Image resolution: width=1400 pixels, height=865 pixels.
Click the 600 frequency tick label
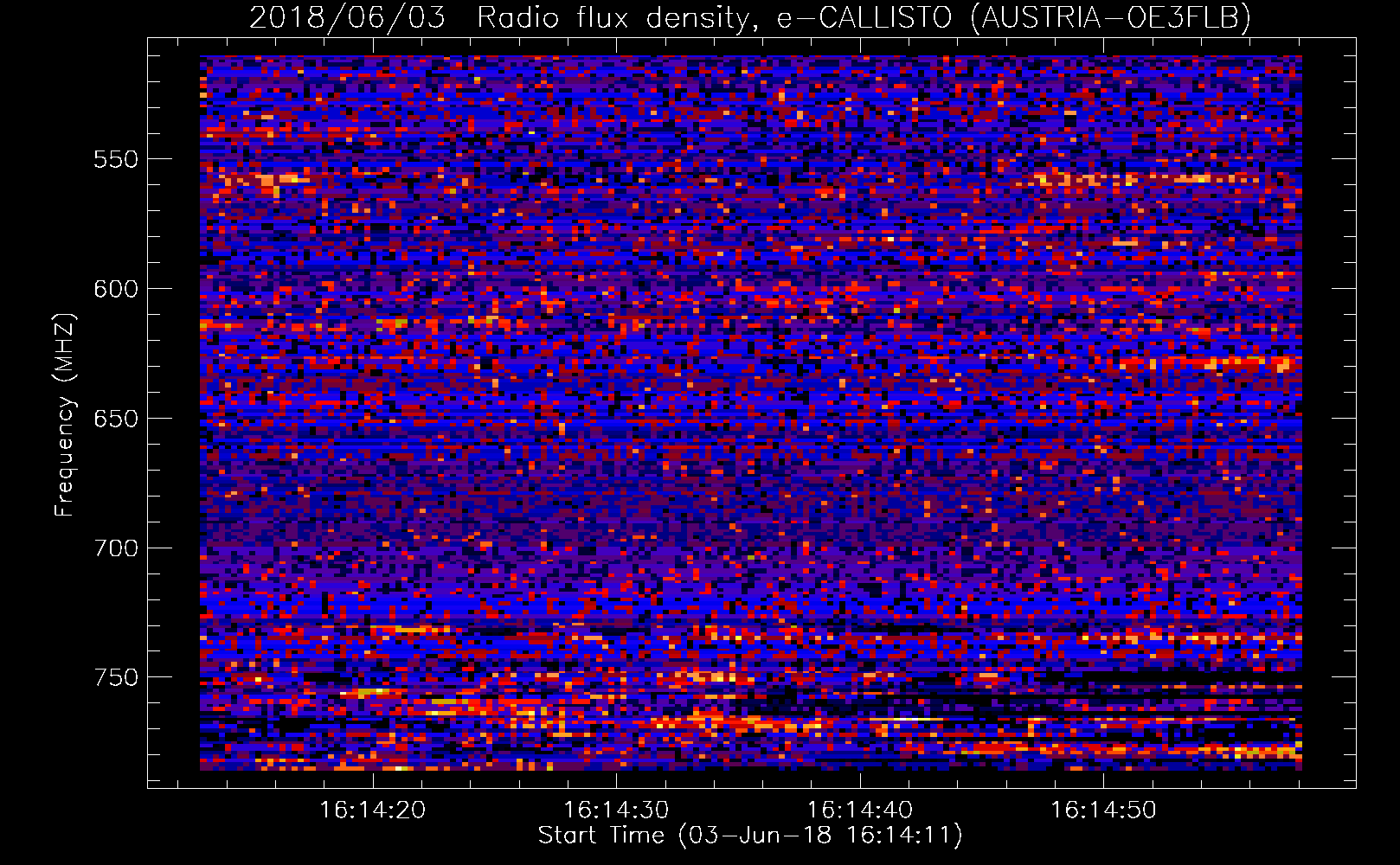click(x=116, y=289)
